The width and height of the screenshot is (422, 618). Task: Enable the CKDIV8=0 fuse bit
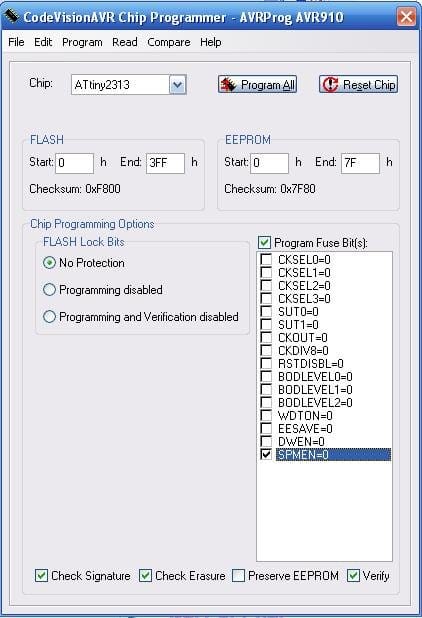(x=266, y=350)
